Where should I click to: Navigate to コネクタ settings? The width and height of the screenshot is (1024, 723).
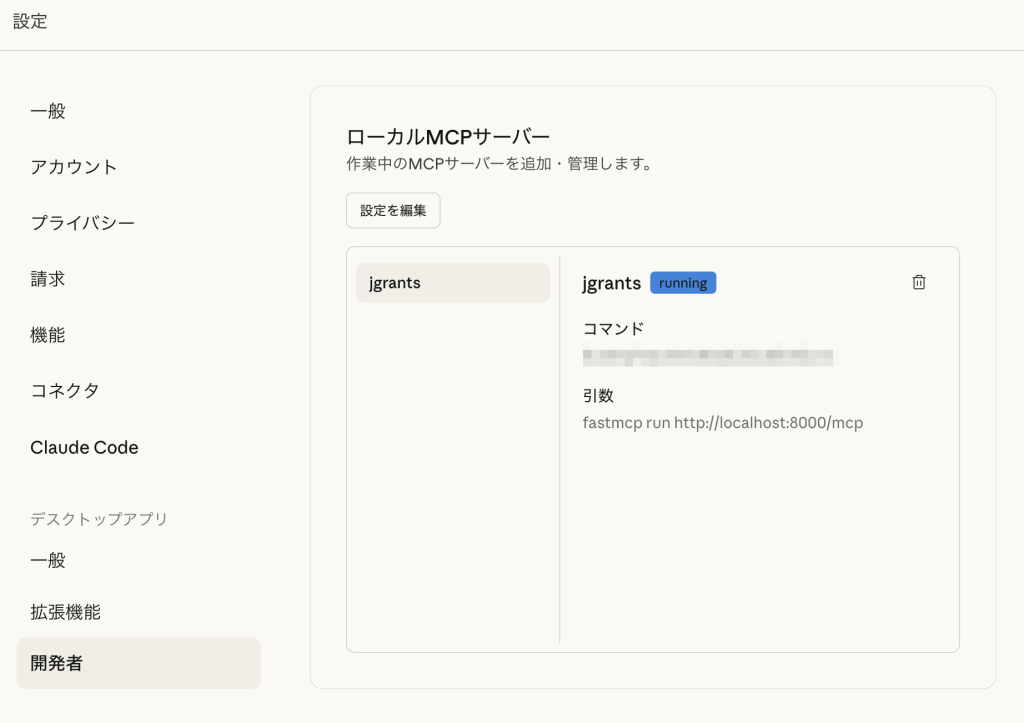(65, 391)
